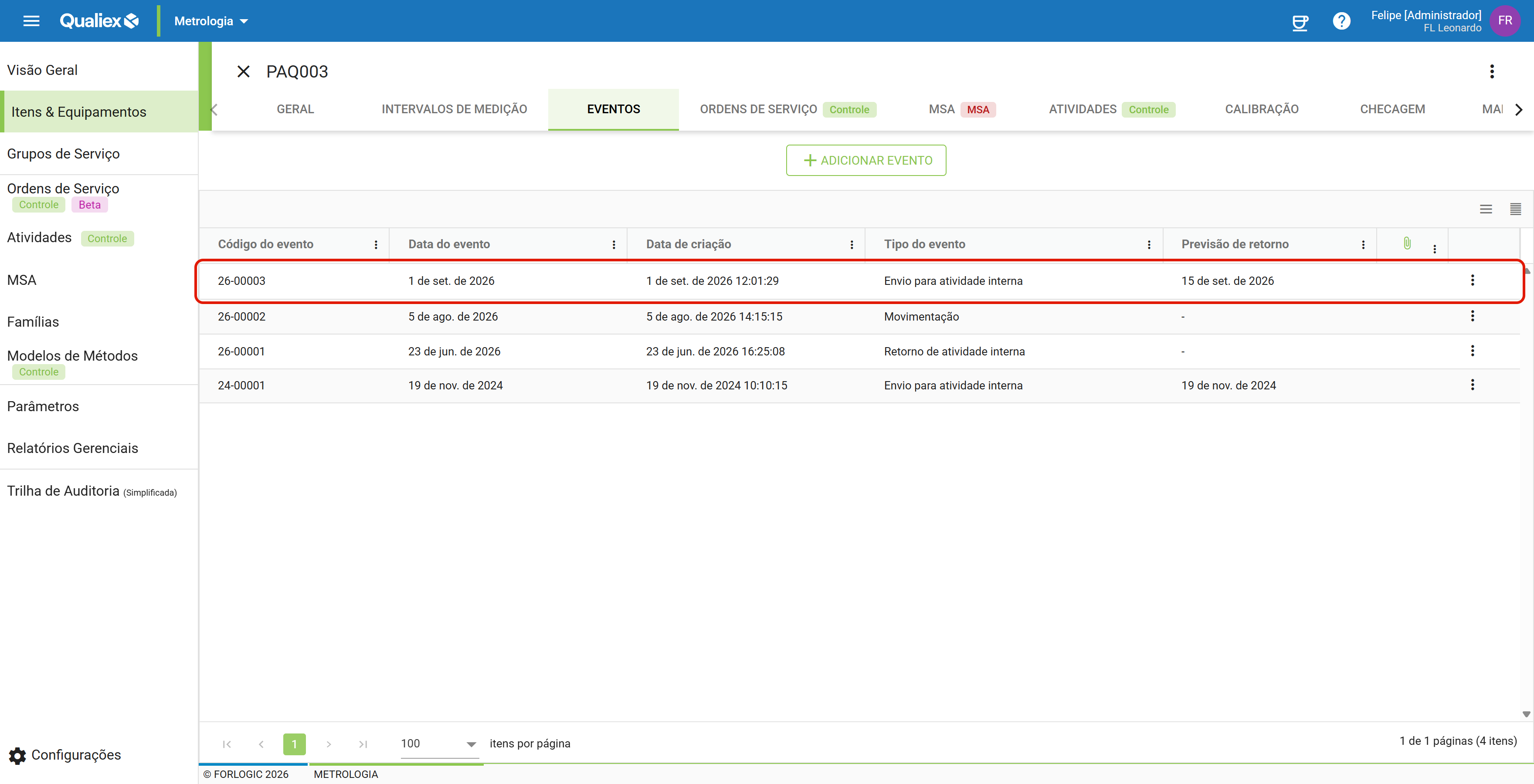Open the FR user avatar menu
1534x784 pixels.
1505,21
